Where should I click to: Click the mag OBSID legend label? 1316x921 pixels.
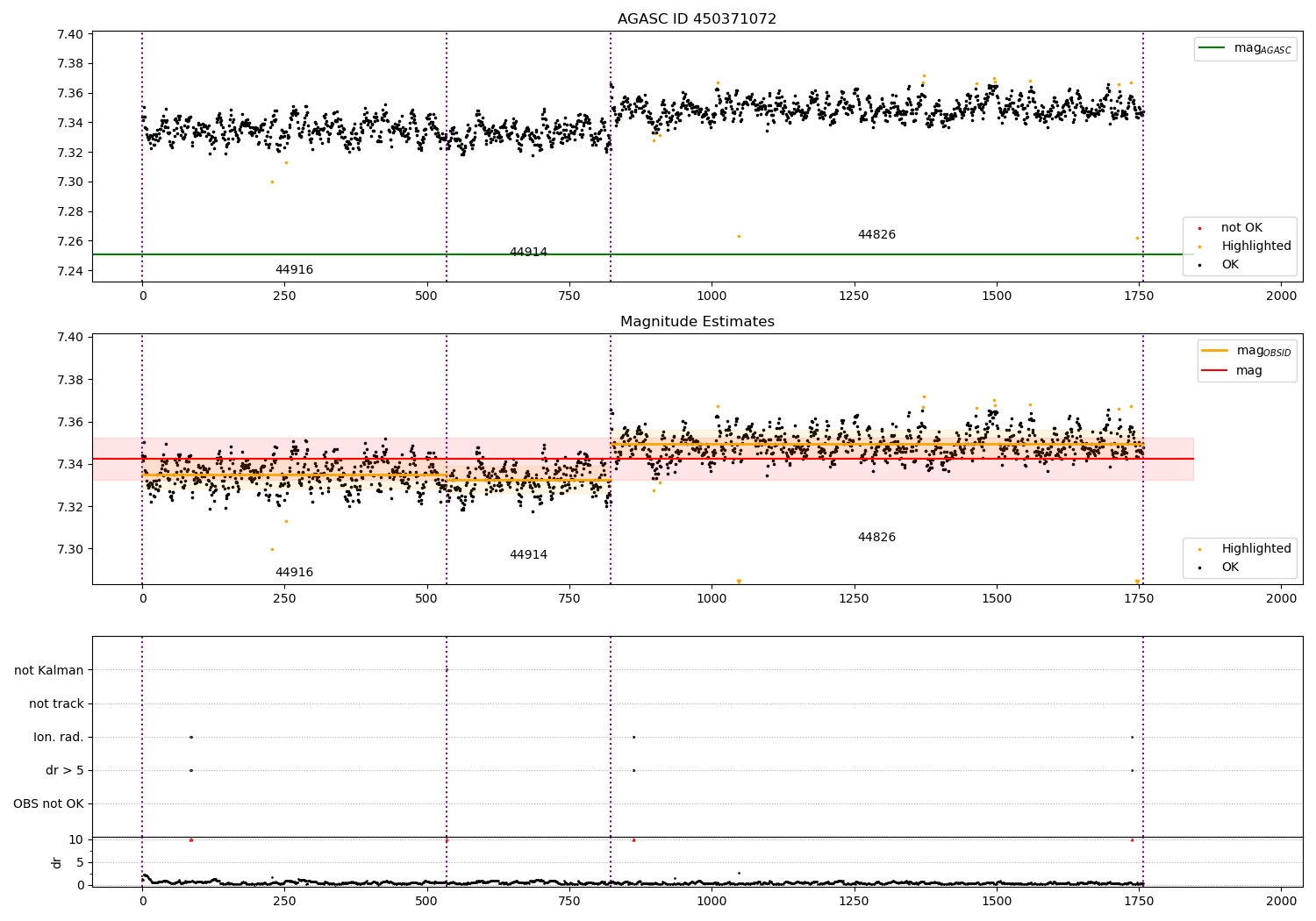pos(1263,351)
